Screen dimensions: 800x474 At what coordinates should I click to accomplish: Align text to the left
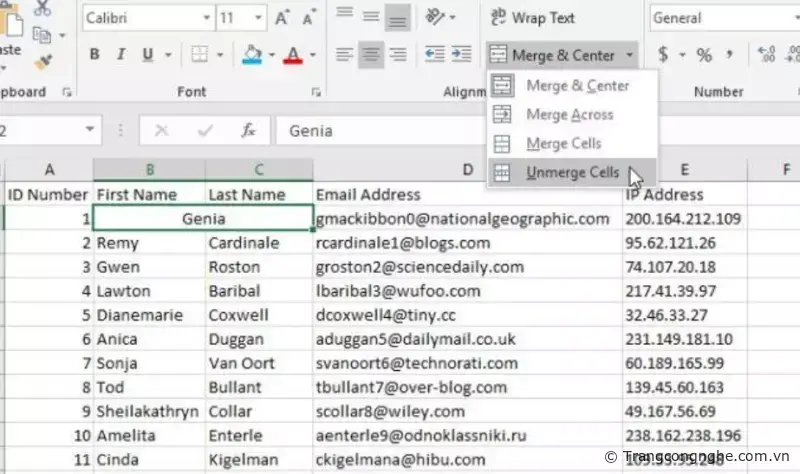(345, 55)
